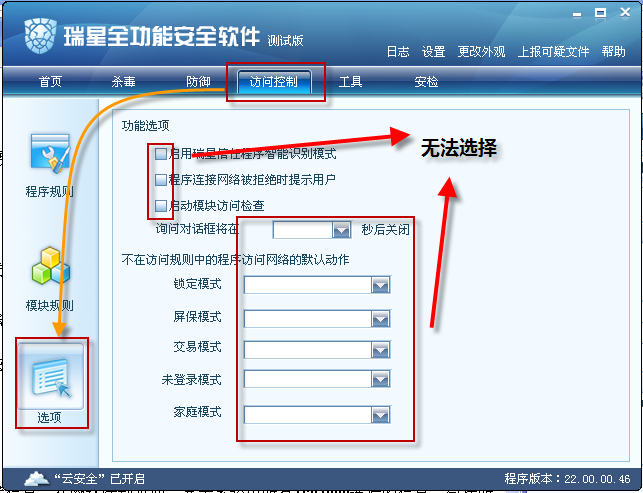The width and height of the screenshot is (643, 493).
Task: Minimize the Rising security window
Action: [577, 15]
